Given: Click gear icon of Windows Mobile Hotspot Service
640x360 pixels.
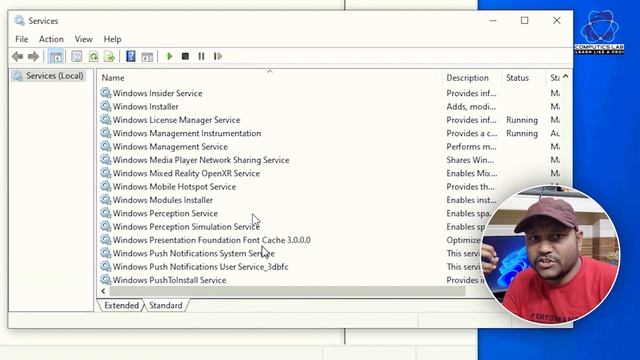Looking at the screenshot, I should pyautogui.click(x=106, y=186).
